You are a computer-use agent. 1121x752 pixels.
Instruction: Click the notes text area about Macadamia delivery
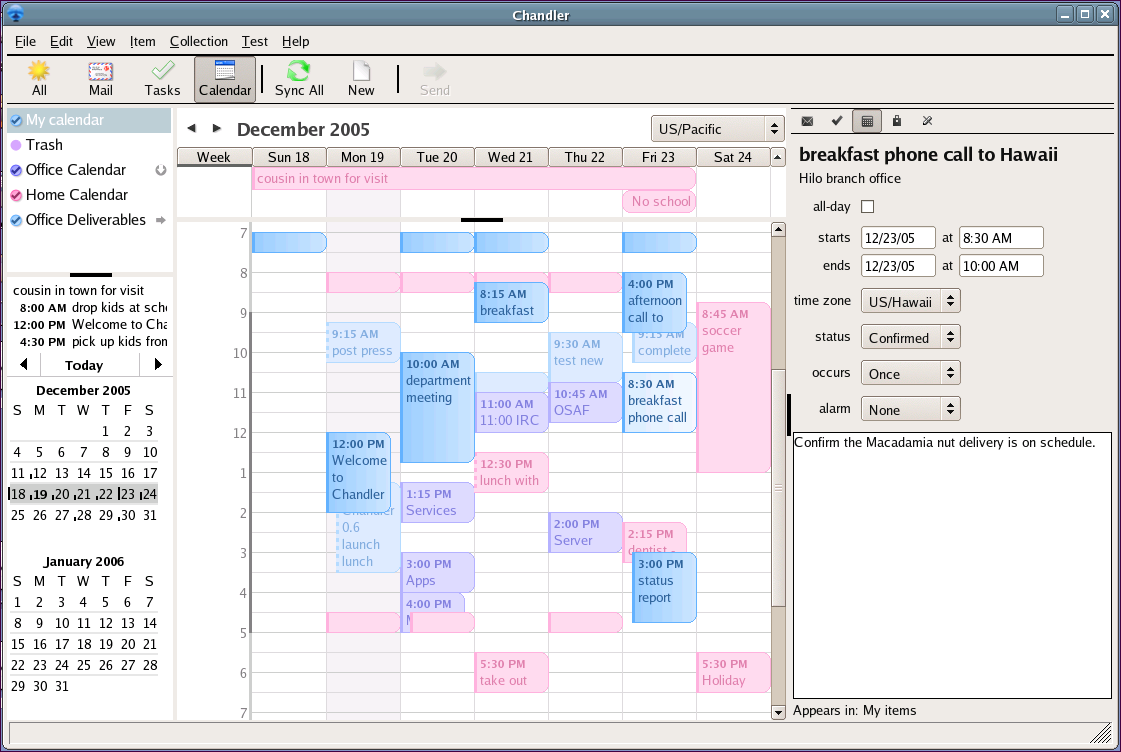(952, 565)
